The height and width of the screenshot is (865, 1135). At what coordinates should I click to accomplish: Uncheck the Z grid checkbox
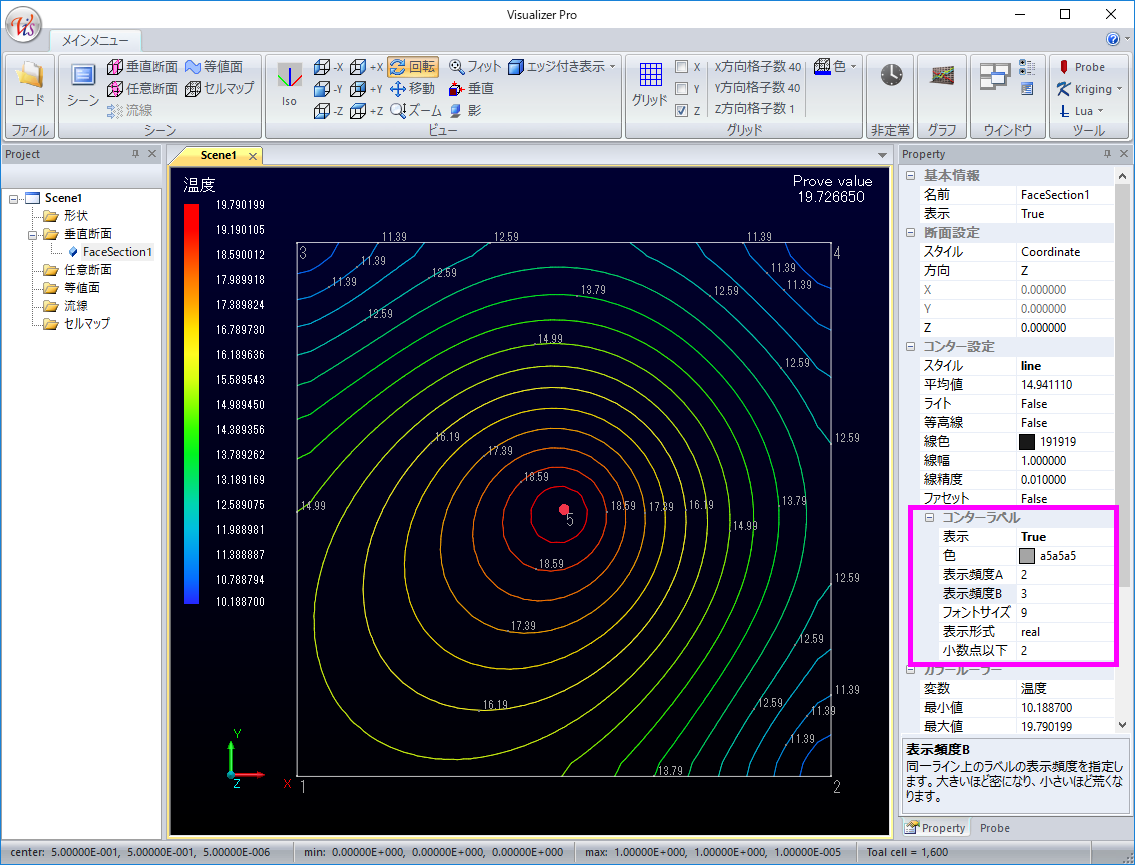point(681,111)
